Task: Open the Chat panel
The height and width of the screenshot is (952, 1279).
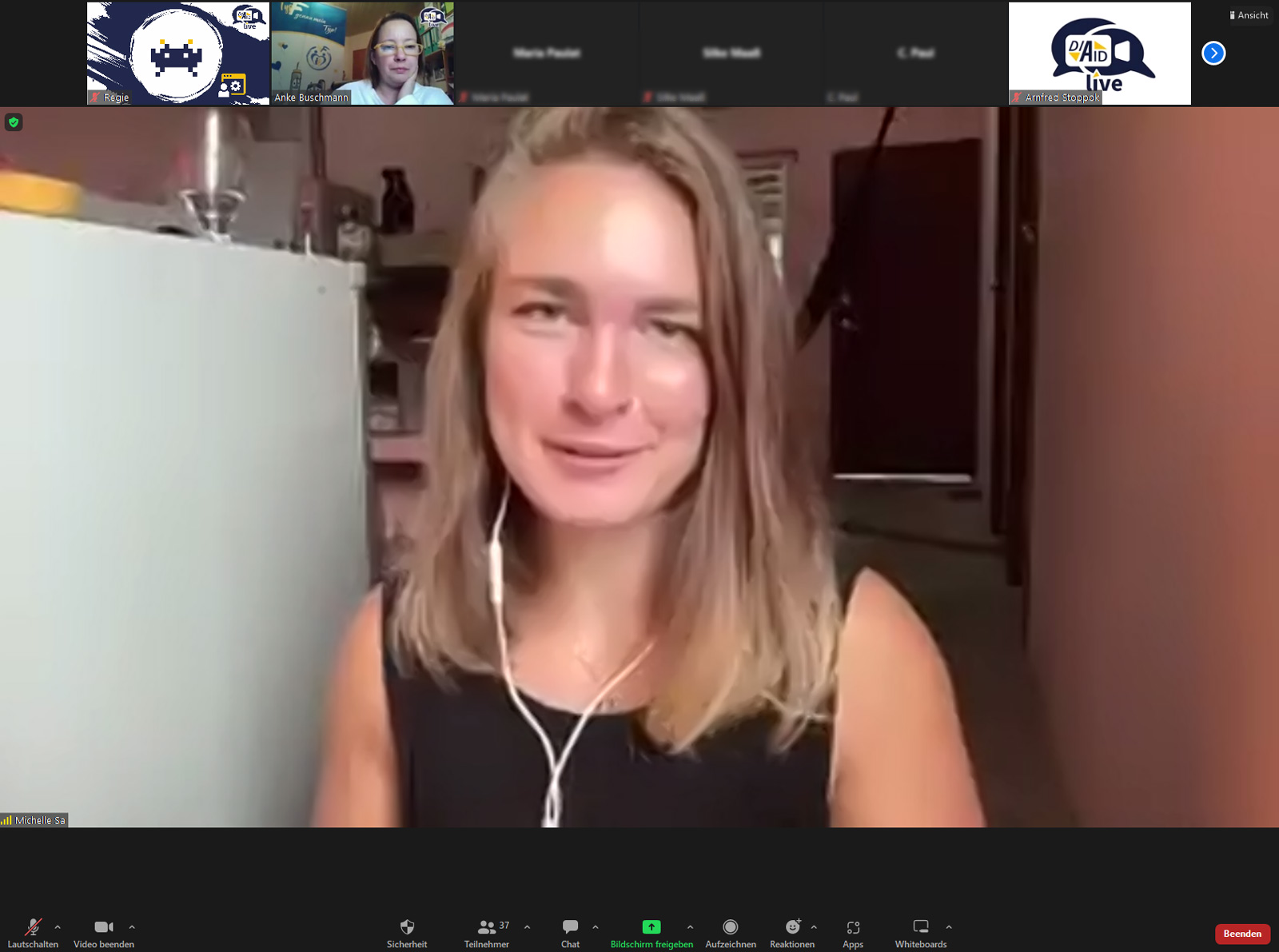Action: pos(570,927)
